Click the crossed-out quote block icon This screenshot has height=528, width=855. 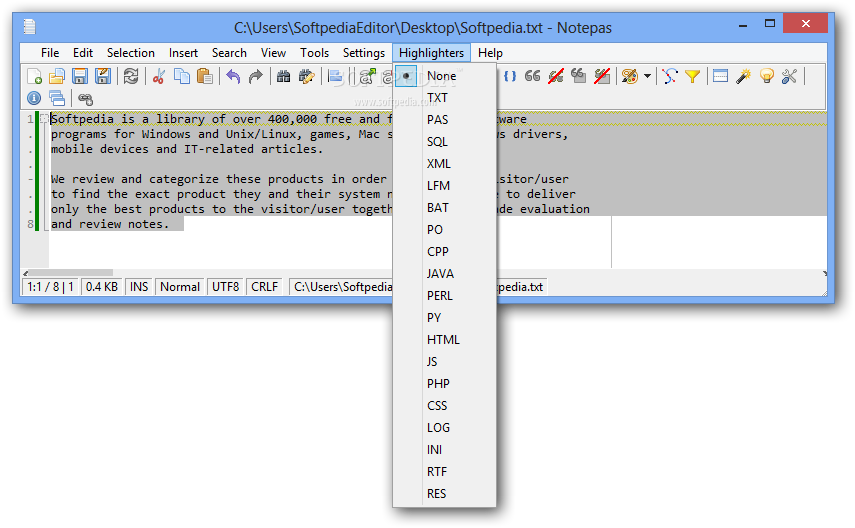pyautogui.click(x=601, y=76)
